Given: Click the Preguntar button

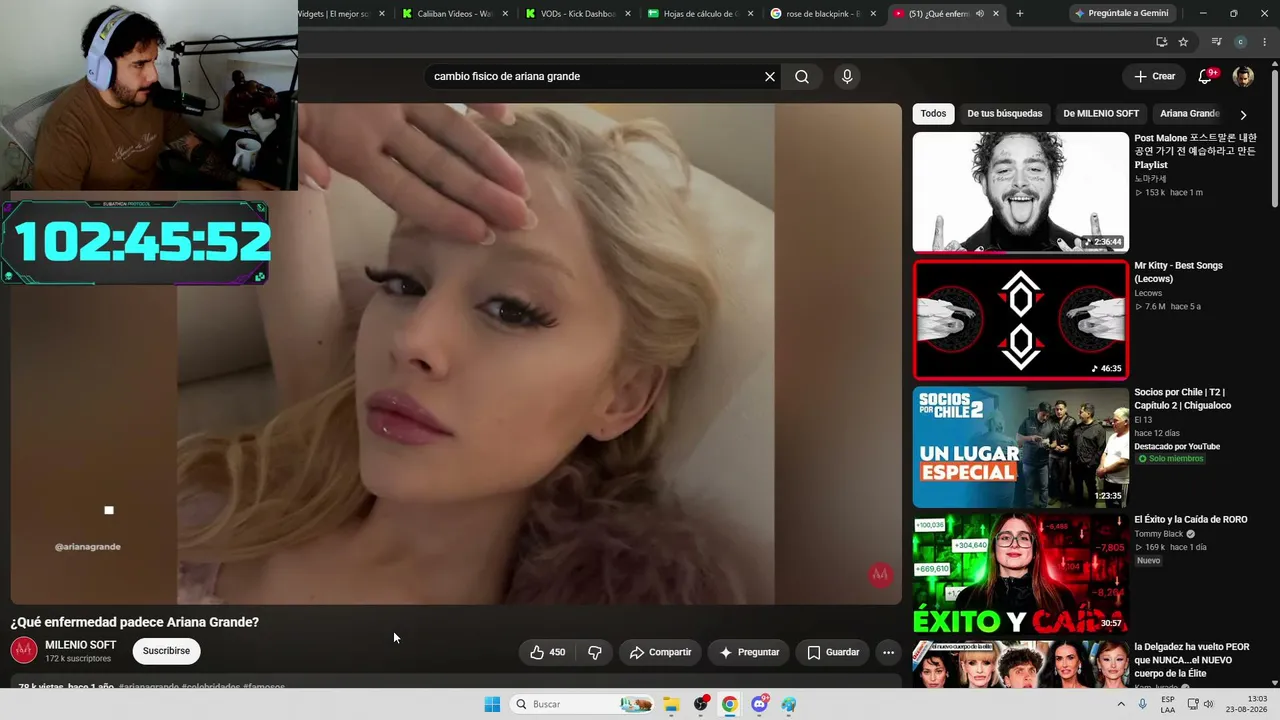Looking at the screenshot, I should [749, 652].
